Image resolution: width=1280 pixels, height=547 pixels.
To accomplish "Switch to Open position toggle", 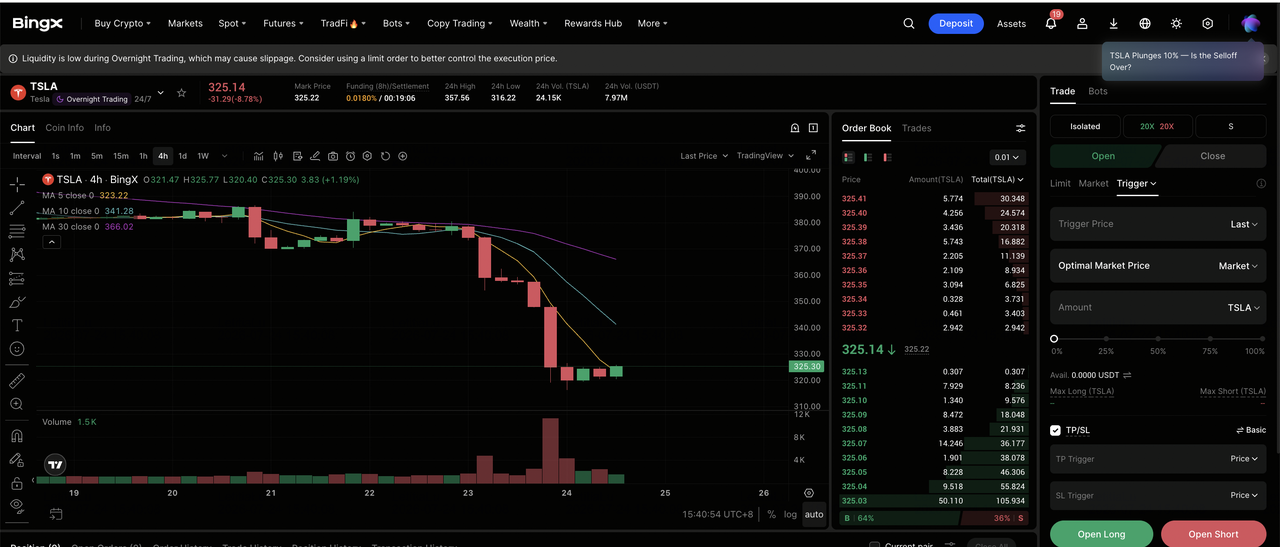I will pos(1103,156).
